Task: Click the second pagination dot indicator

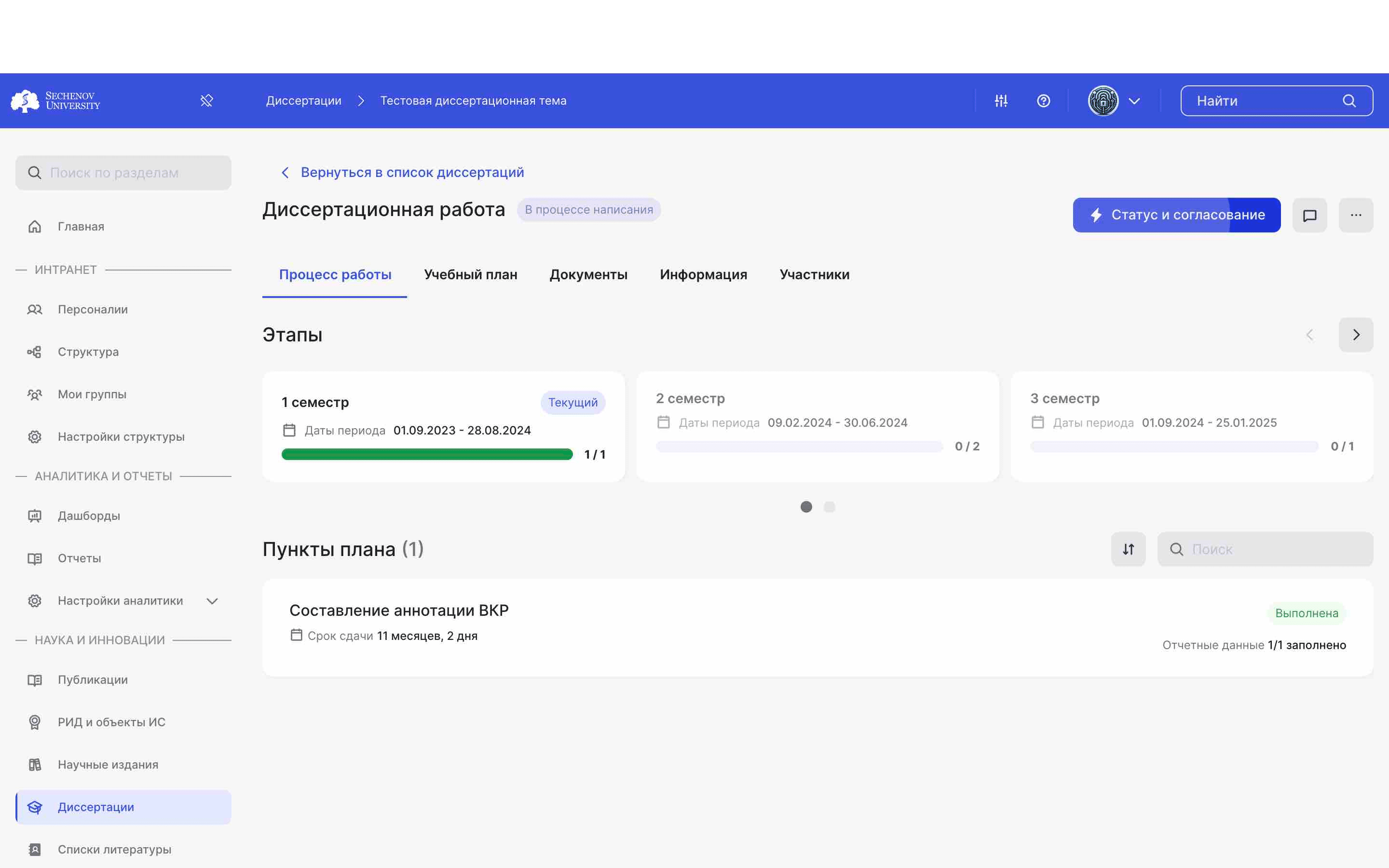Action: point(830,507)
